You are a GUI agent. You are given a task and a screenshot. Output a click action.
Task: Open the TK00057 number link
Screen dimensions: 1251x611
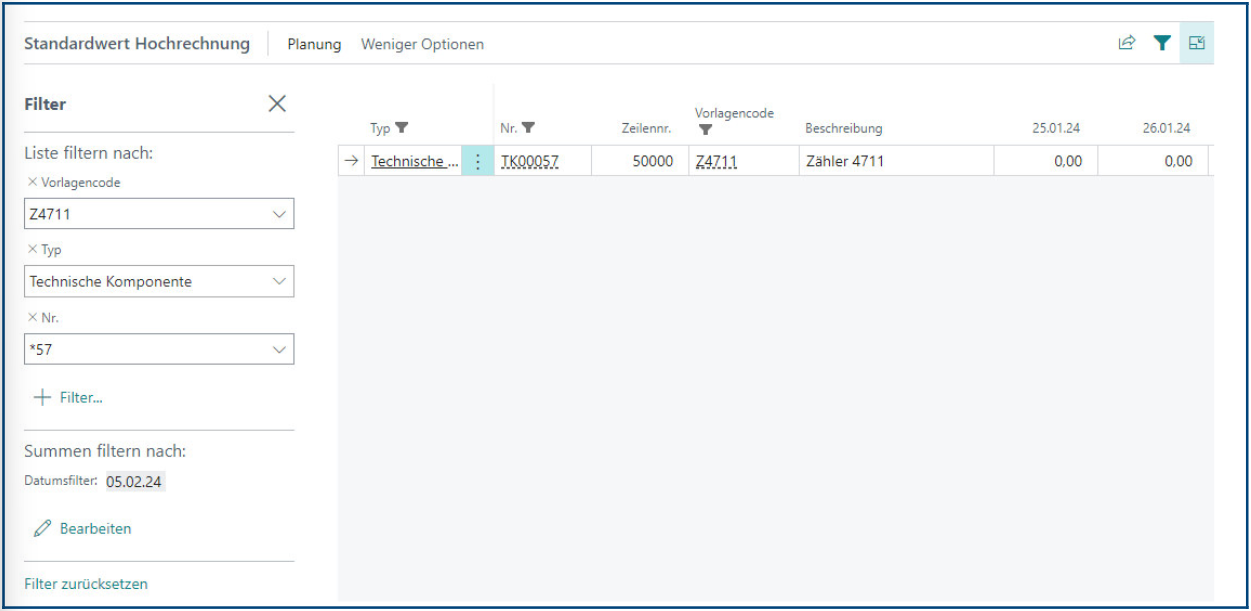coord(529,161)
